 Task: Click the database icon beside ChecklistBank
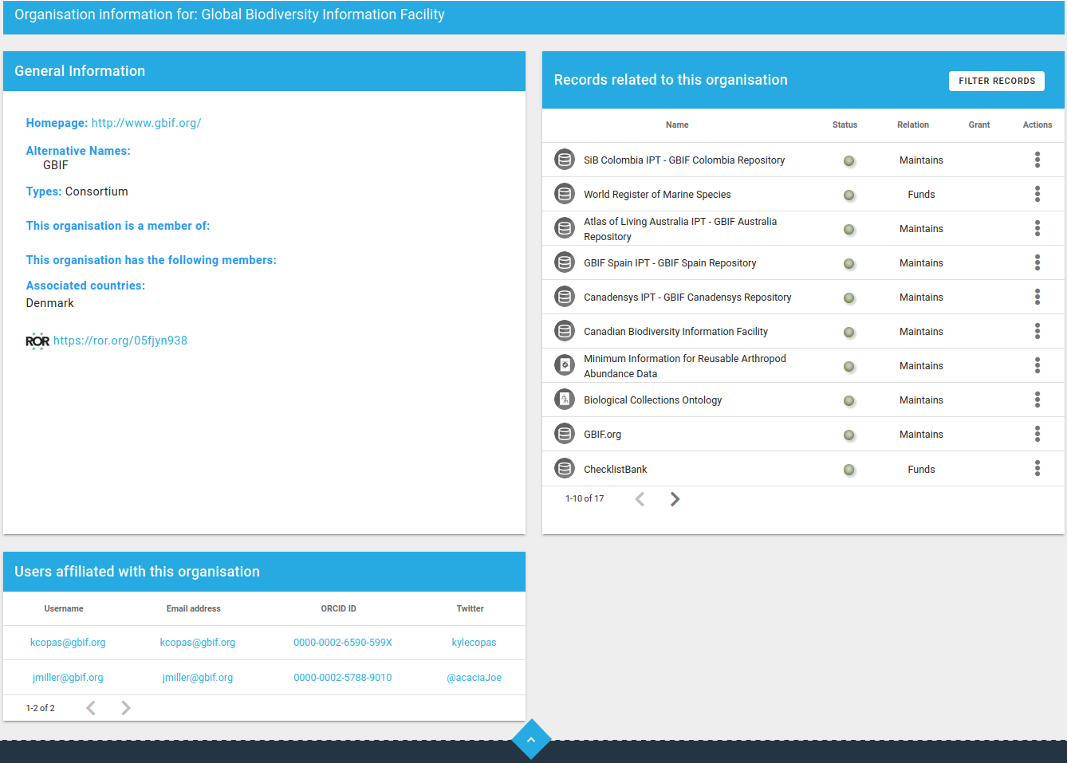pyautogui.click(x=564, y=469)
